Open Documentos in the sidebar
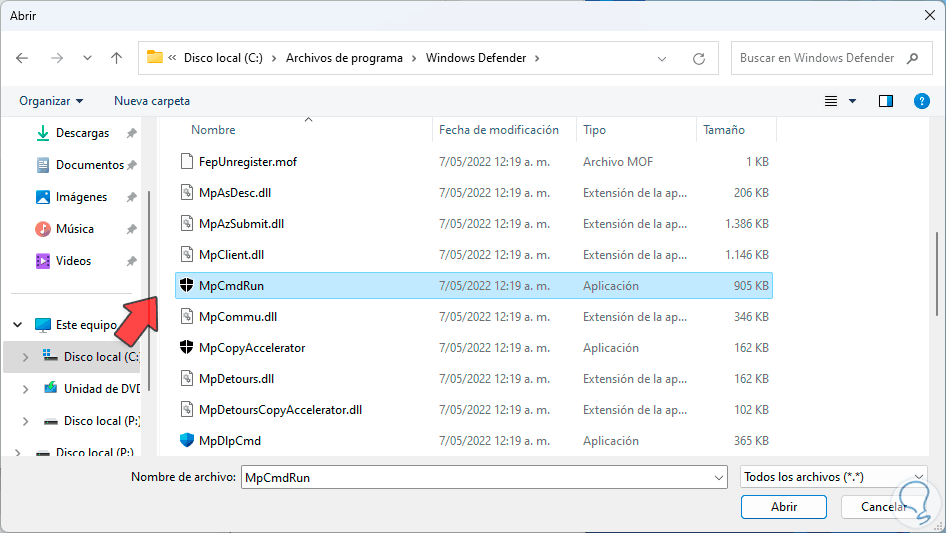The image size is (946, 533). [x=90, y=165]
